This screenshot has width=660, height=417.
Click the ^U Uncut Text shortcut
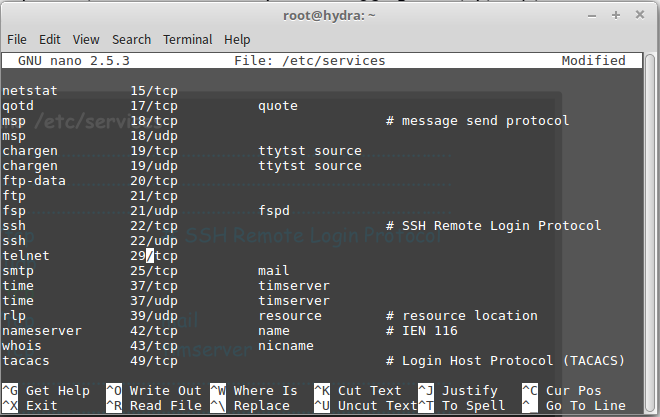point(365,406)
